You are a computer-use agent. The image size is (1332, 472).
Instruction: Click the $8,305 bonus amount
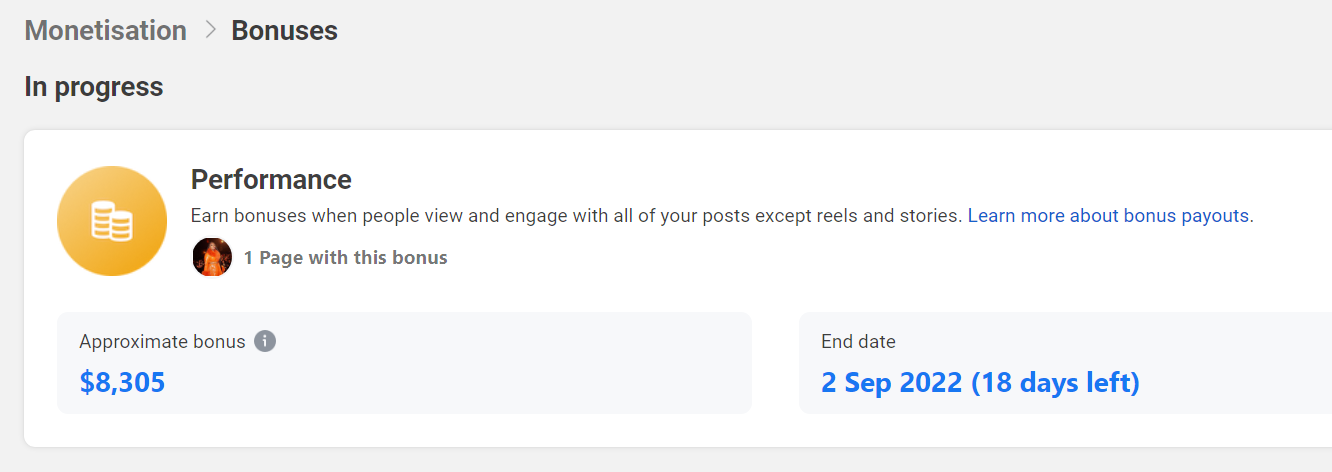tap(122, 382)
